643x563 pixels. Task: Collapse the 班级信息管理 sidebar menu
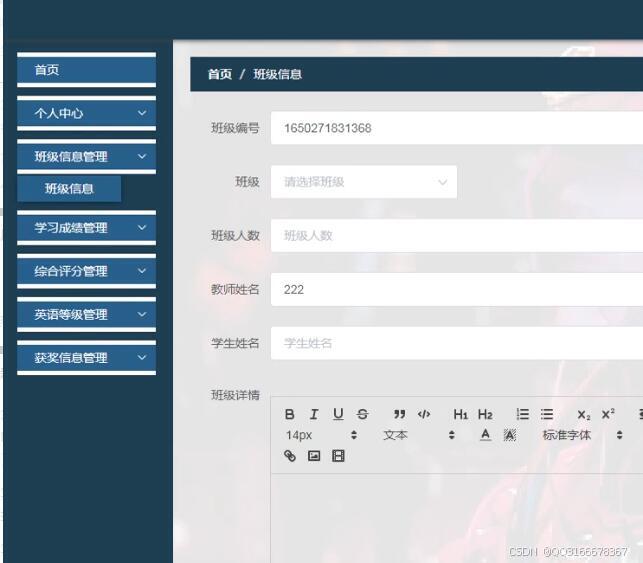pos(87,156)
